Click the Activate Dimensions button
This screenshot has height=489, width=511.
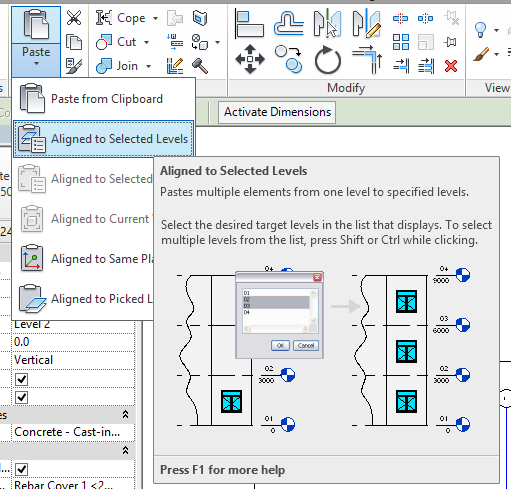[x=277, y=112]
